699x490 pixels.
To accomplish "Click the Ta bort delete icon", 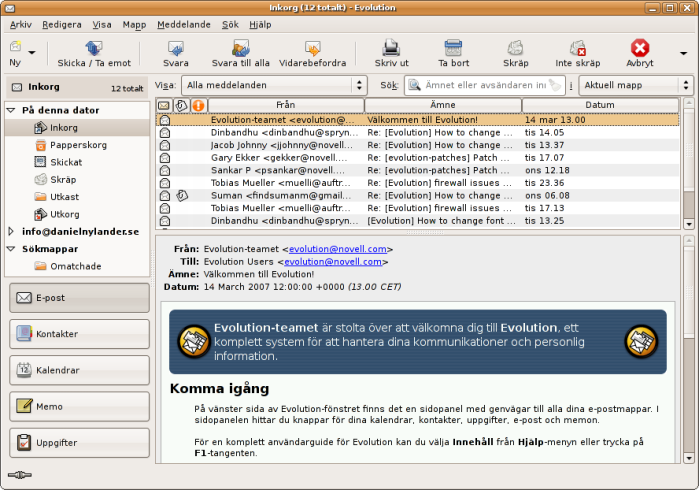I will 453,48.
